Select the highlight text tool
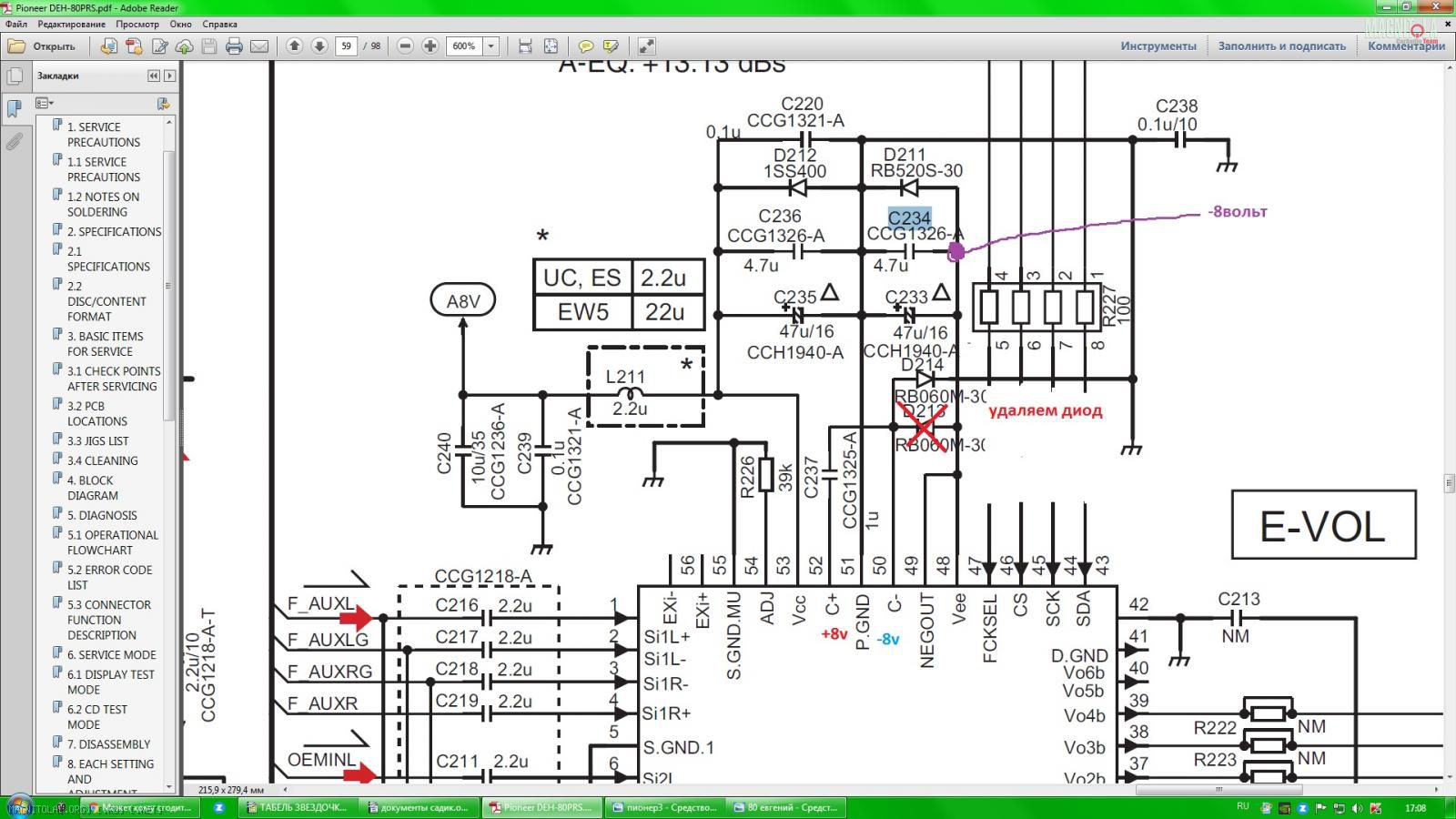The width and height of the screenshot is (1456, 819). (611, 46)
